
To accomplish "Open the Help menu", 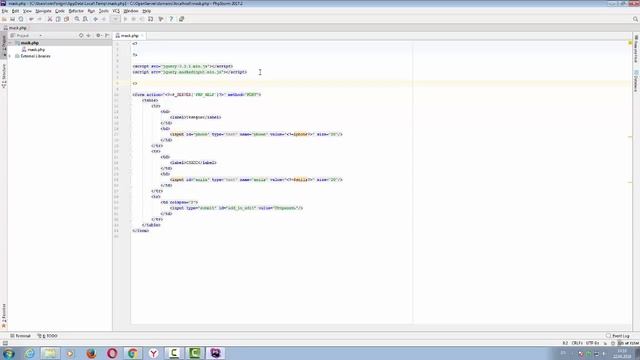I will tap(147, 11).
